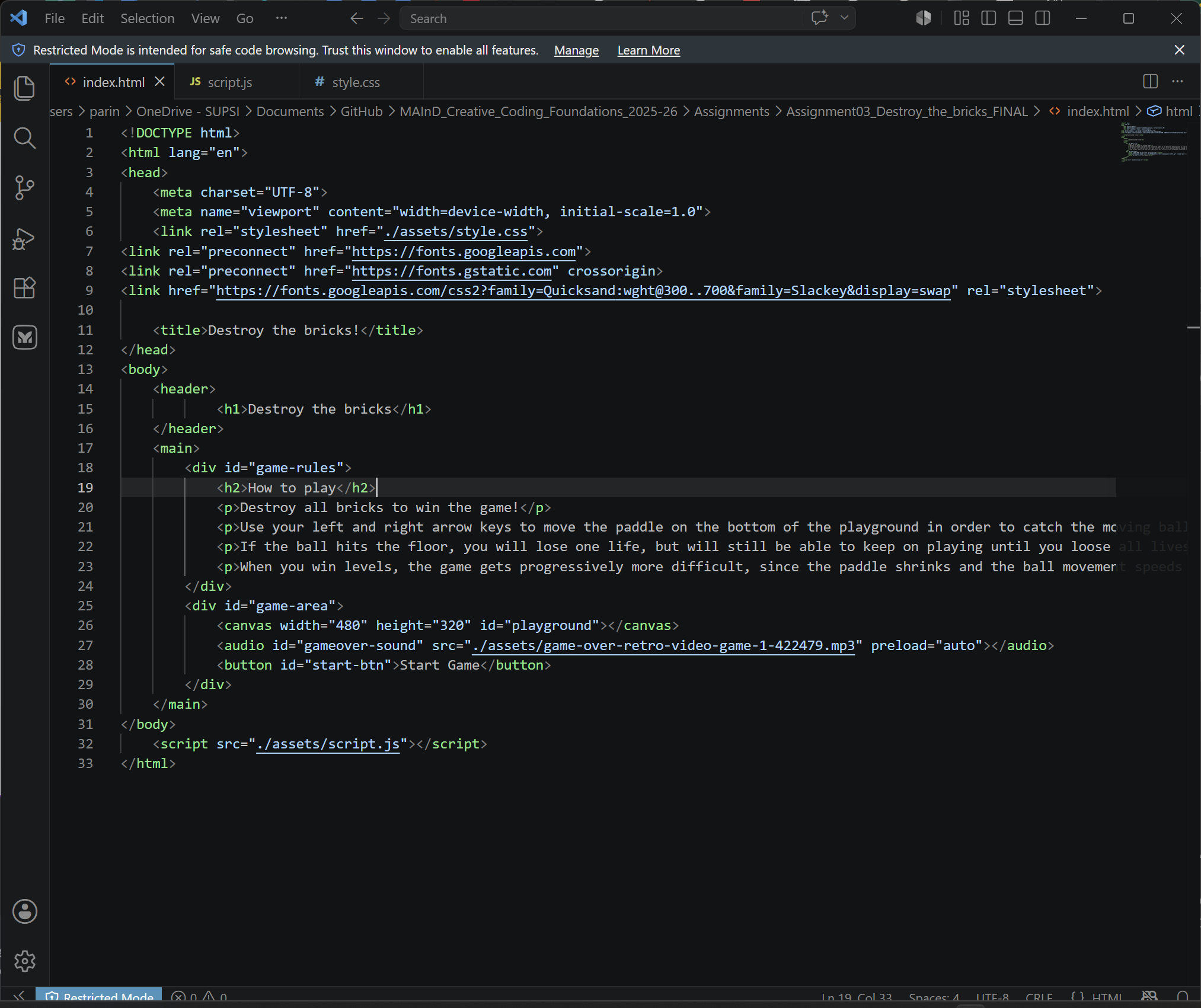Screen dimensions: 1201x1008
Task: Open the File menu
Action: (x=55, y=18)
